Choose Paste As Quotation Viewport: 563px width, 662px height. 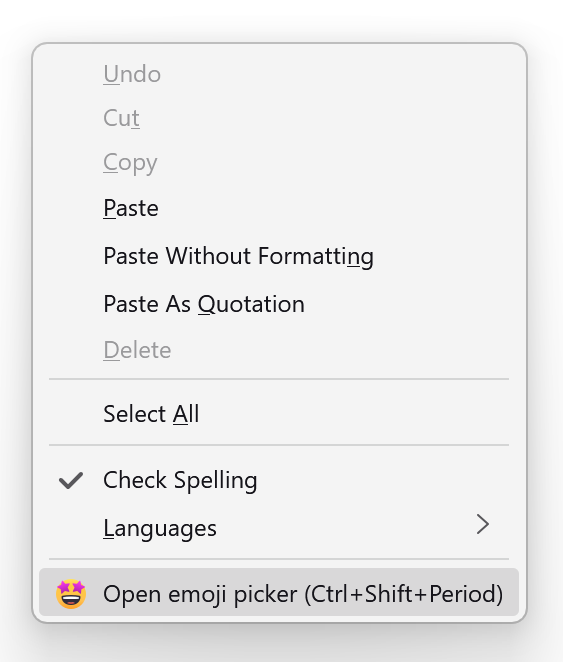[279, 304]
